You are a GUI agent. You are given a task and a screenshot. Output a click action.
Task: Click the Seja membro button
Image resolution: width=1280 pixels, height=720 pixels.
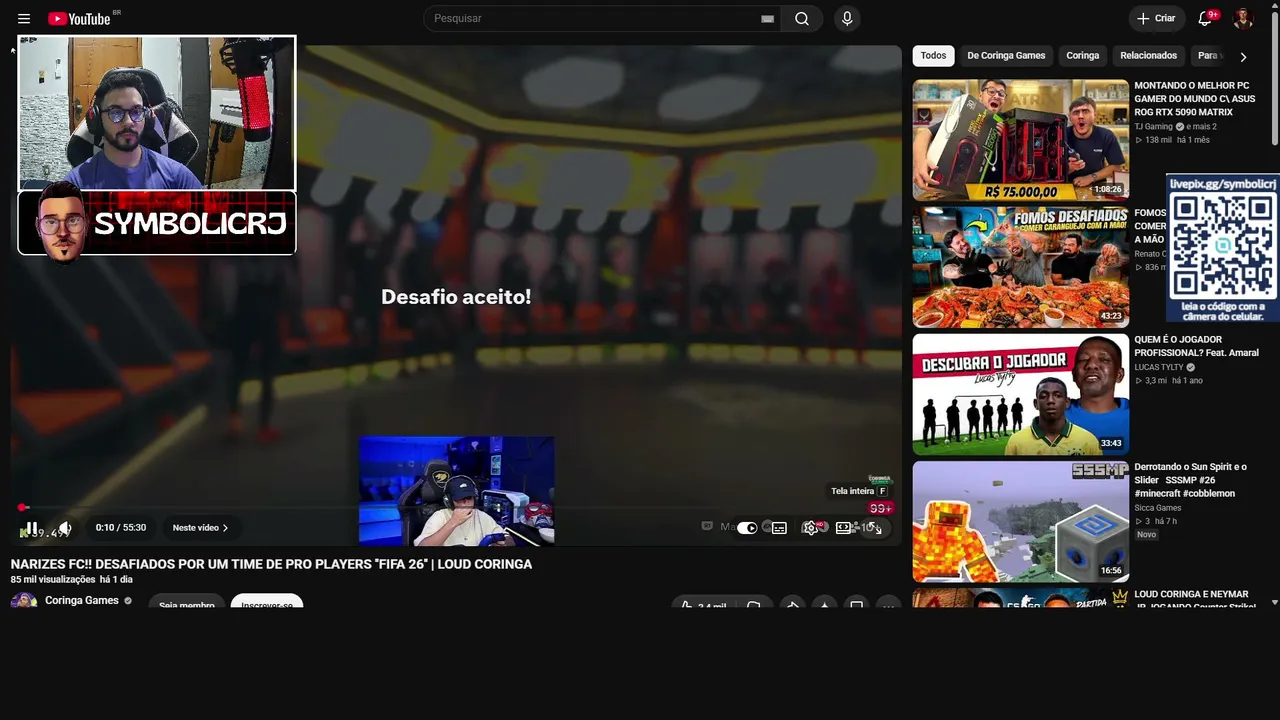(187, 602)
